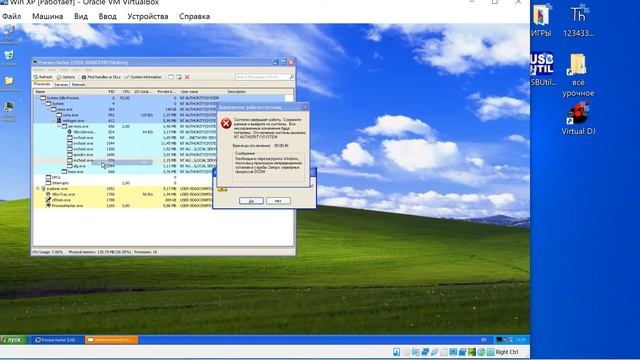640x360 pixels.
Task: Open the Файл menu in VirtualBox
Action: pyautogui.click(x=11, y=16)
